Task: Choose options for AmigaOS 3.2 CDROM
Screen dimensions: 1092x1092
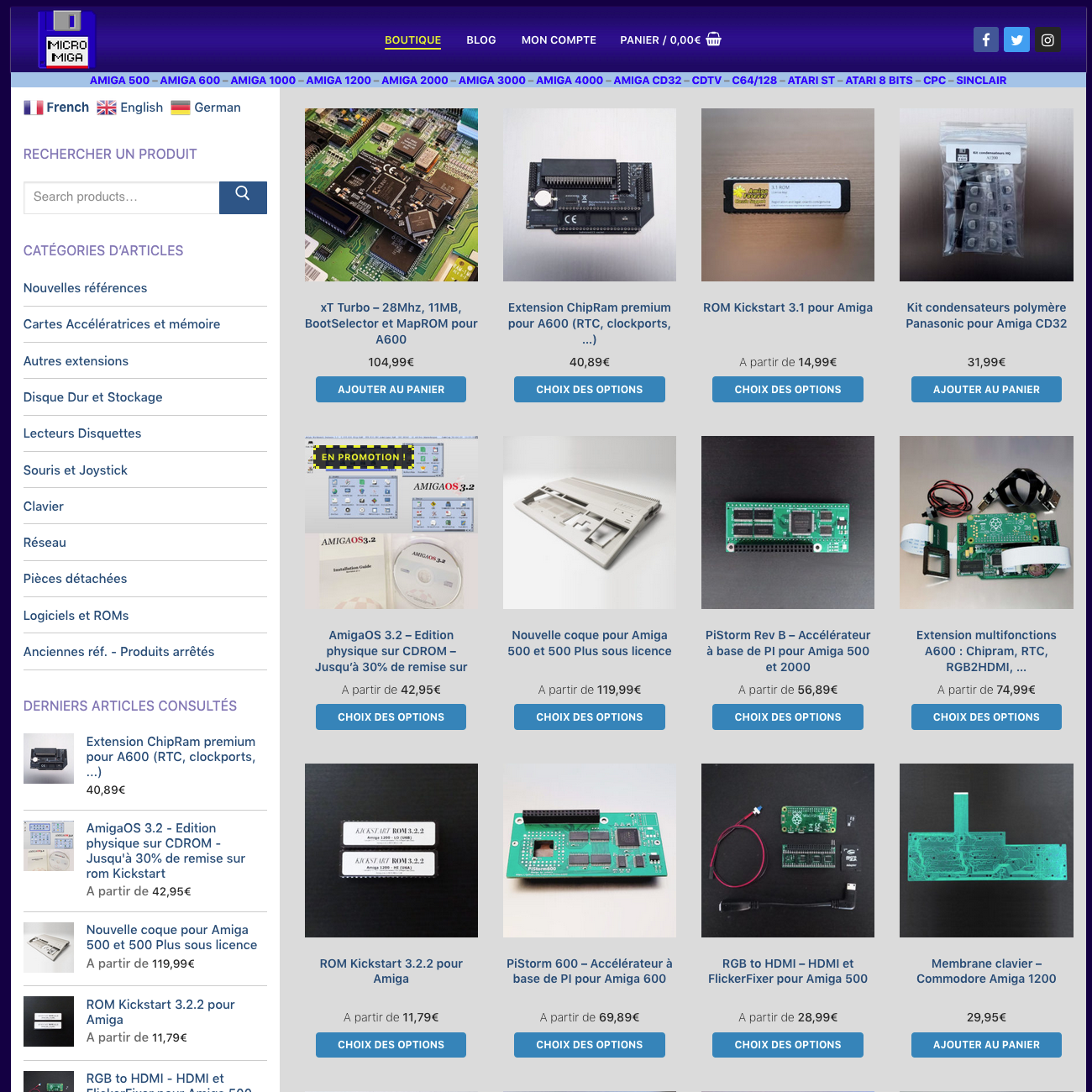Action: (391, 717)
